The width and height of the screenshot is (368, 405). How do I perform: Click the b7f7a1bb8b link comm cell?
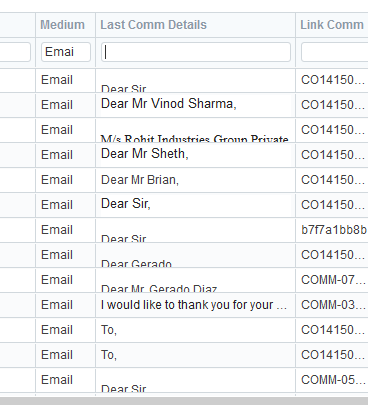pyautogui.click(x=334, y=230)
